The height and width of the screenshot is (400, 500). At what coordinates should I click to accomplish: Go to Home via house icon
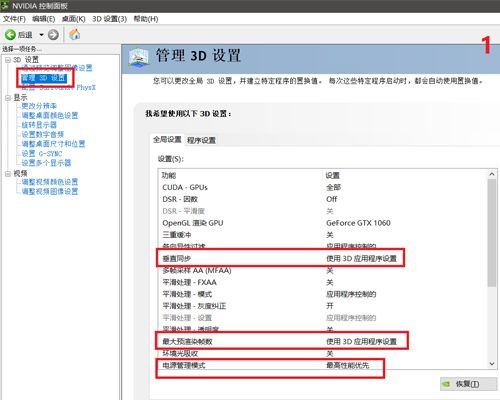pos(74,34)
